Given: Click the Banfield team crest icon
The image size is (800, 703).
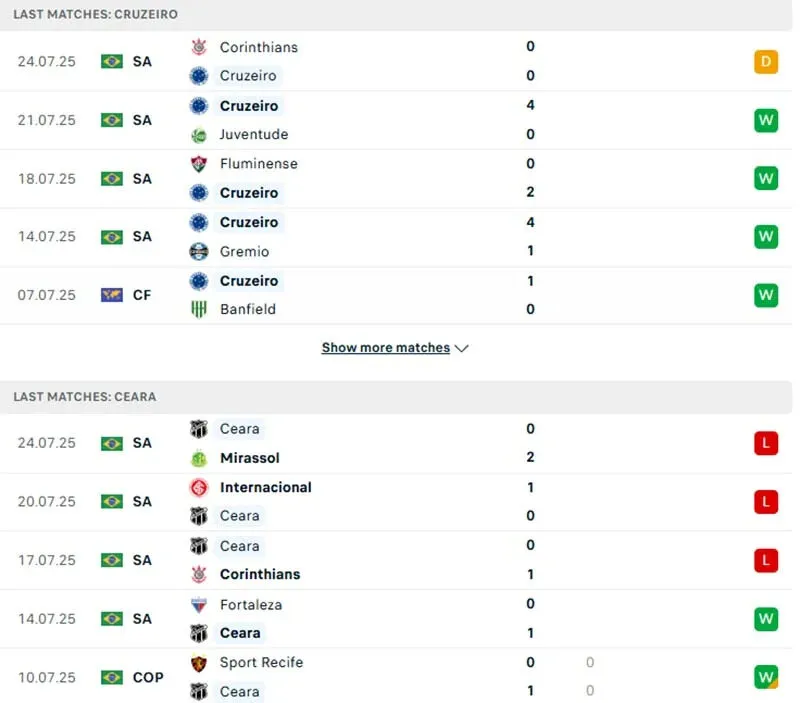Looking at the screenshot, I should pos(199,310).
